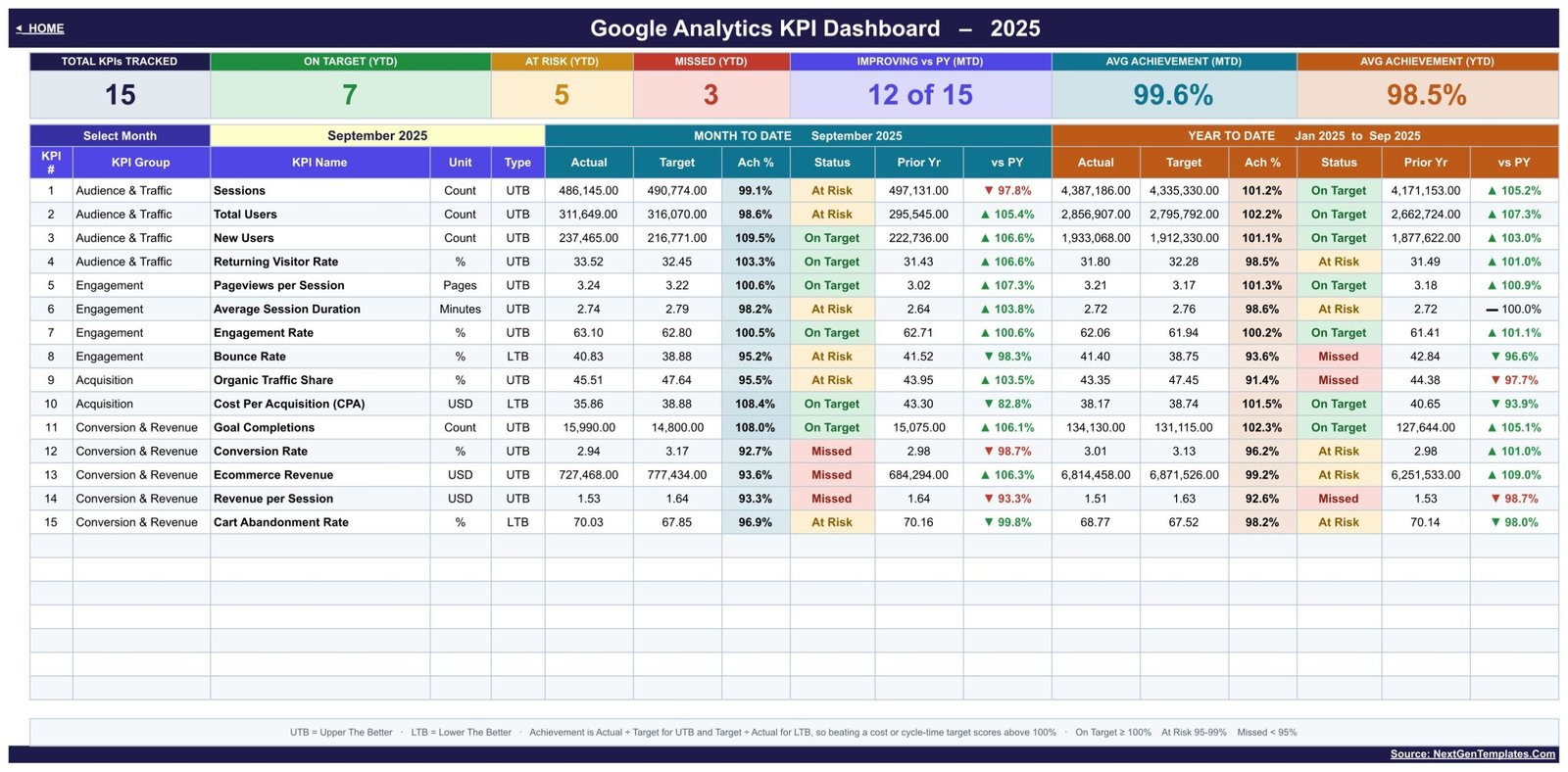This screenshot has height=772, width=1568.
Task: Click Organic Traffic Share YTD red 97.7% arrow
Action: (1514, 380)
